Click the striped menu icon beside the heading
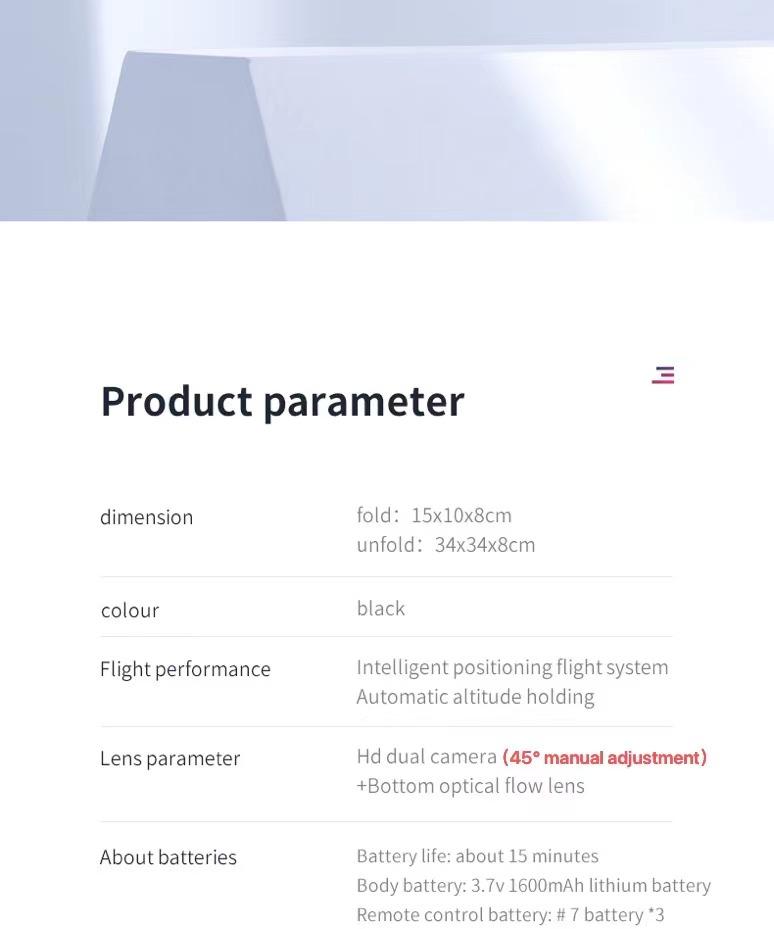Image resolution: width=774 pixels, height=929 pixels. 663,375
